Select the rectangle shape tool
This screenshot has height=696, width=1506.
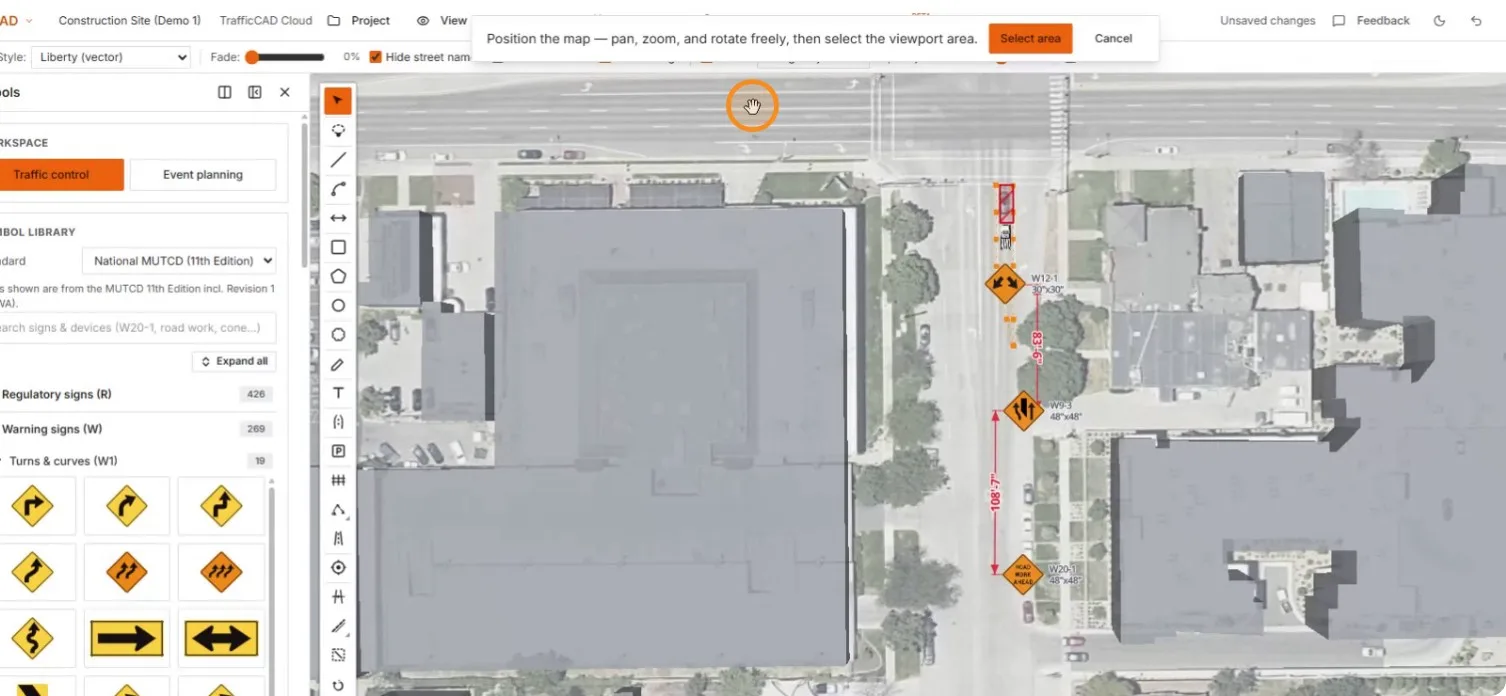338,247
